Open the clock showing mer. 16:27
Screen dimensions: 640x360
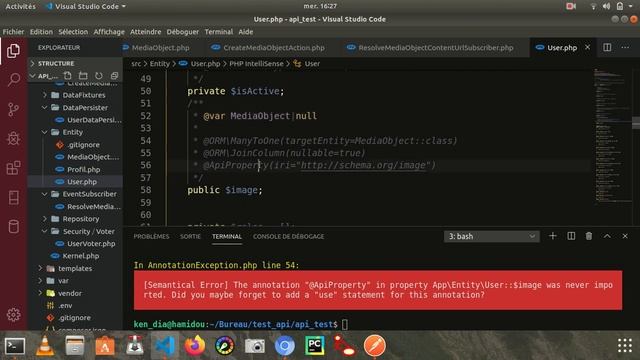point(320,6)
